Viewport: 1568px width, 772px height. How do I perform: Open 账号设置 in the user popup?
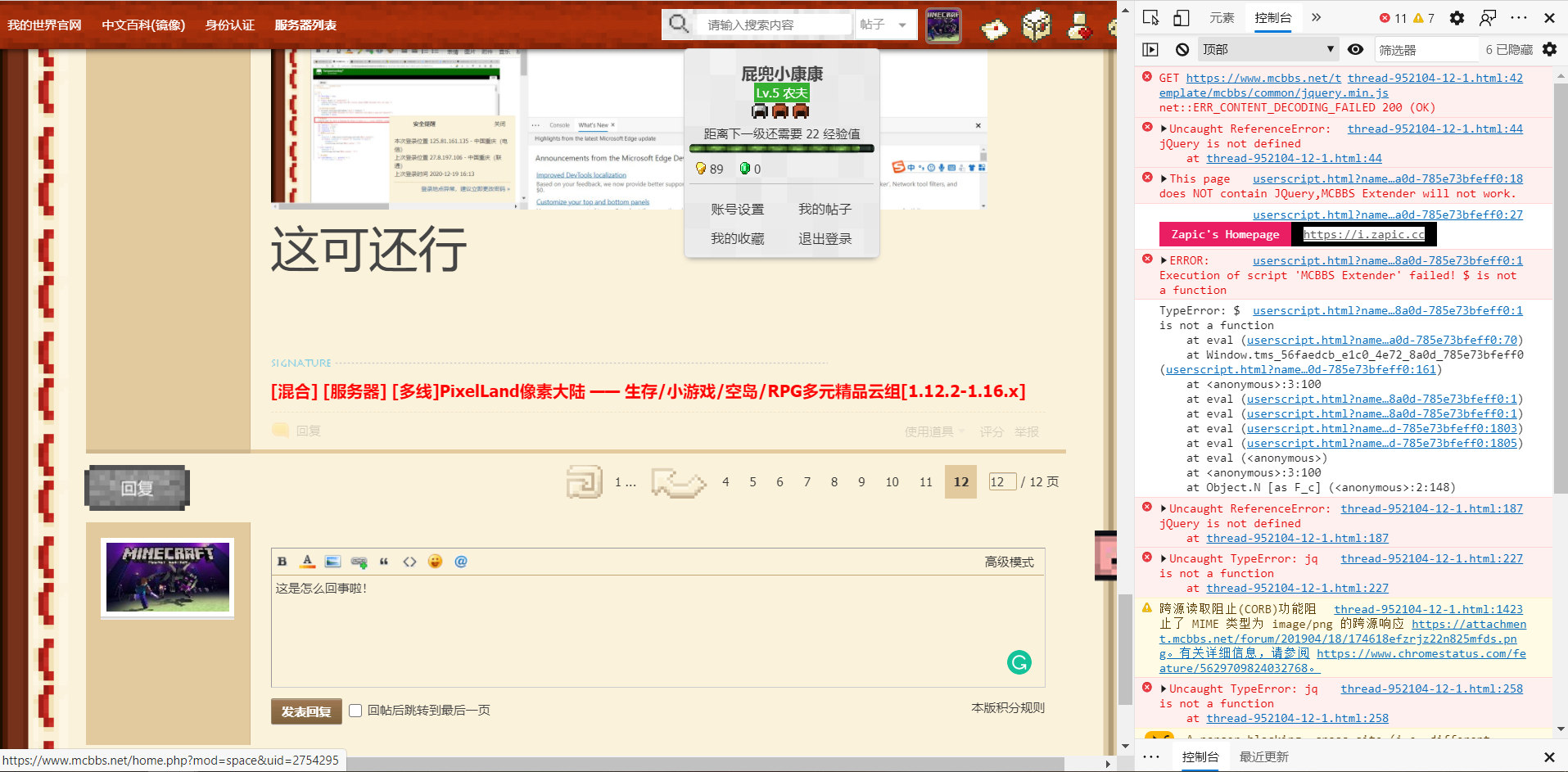tap(738, 210)
